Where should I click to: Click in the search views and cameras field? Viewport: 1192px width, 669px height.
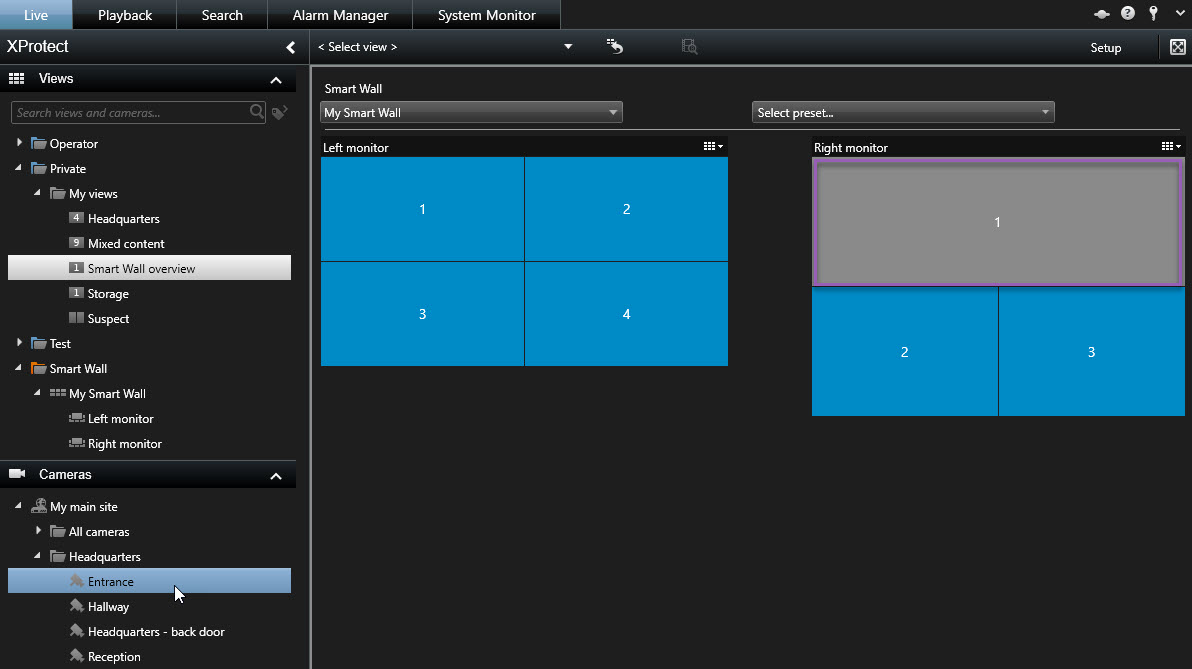[x=130, y=113]
